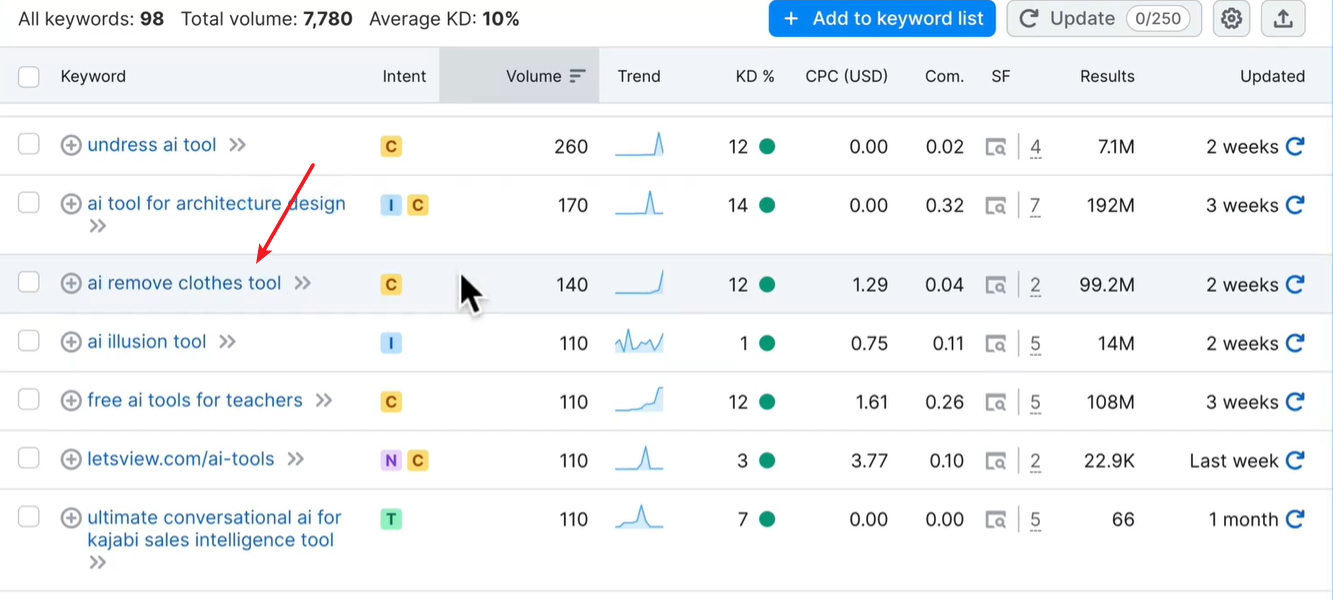1333x600 pixels.
Task: Expand chevrons next to 'ai illusion tool'
Action: pos(227,342)
